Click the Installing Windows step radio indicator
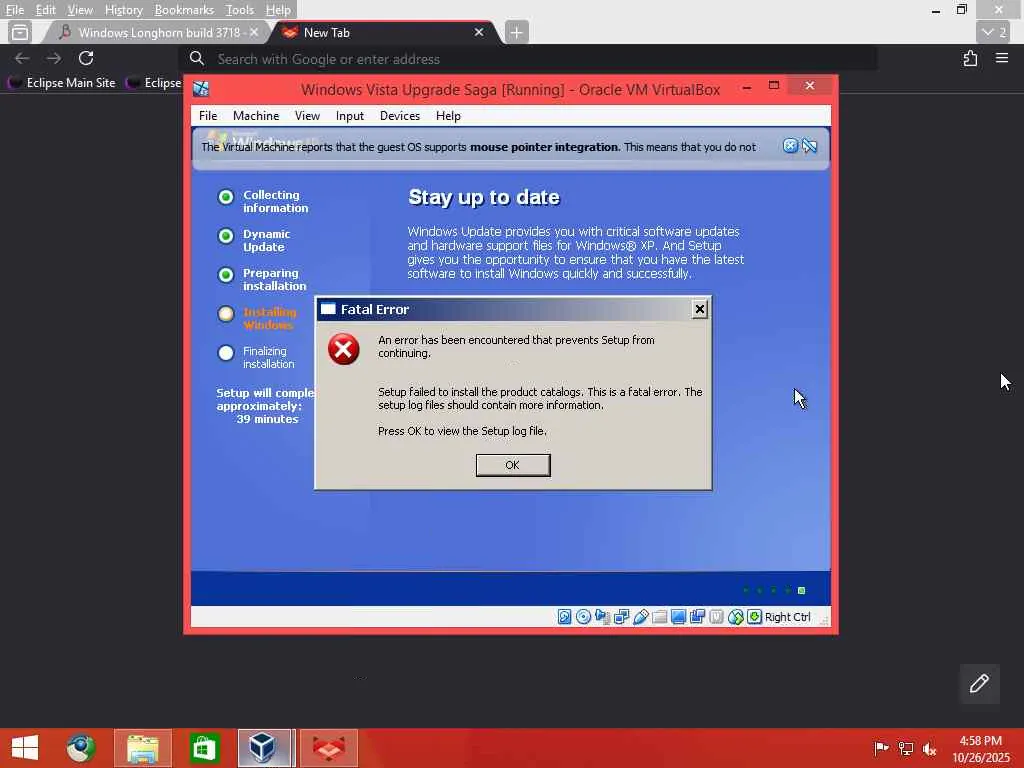The width and height of the screenshot is (1024, 768). [226, 314]
